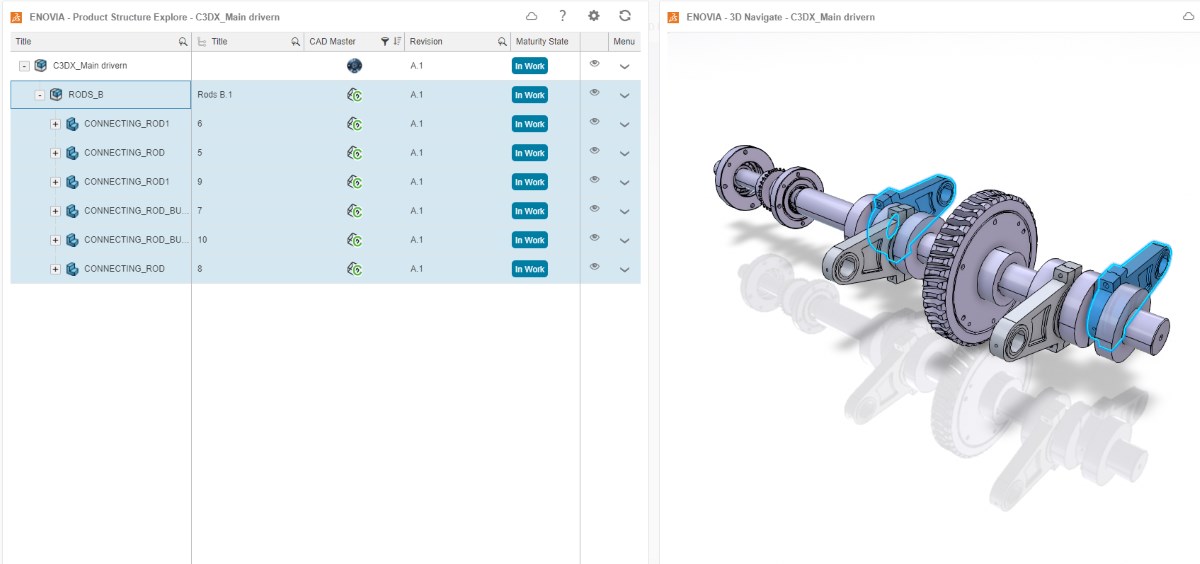The image size is (1200, 564).
Task: Open the menu chevron for RODS_B row
Action: click(625, 96)
